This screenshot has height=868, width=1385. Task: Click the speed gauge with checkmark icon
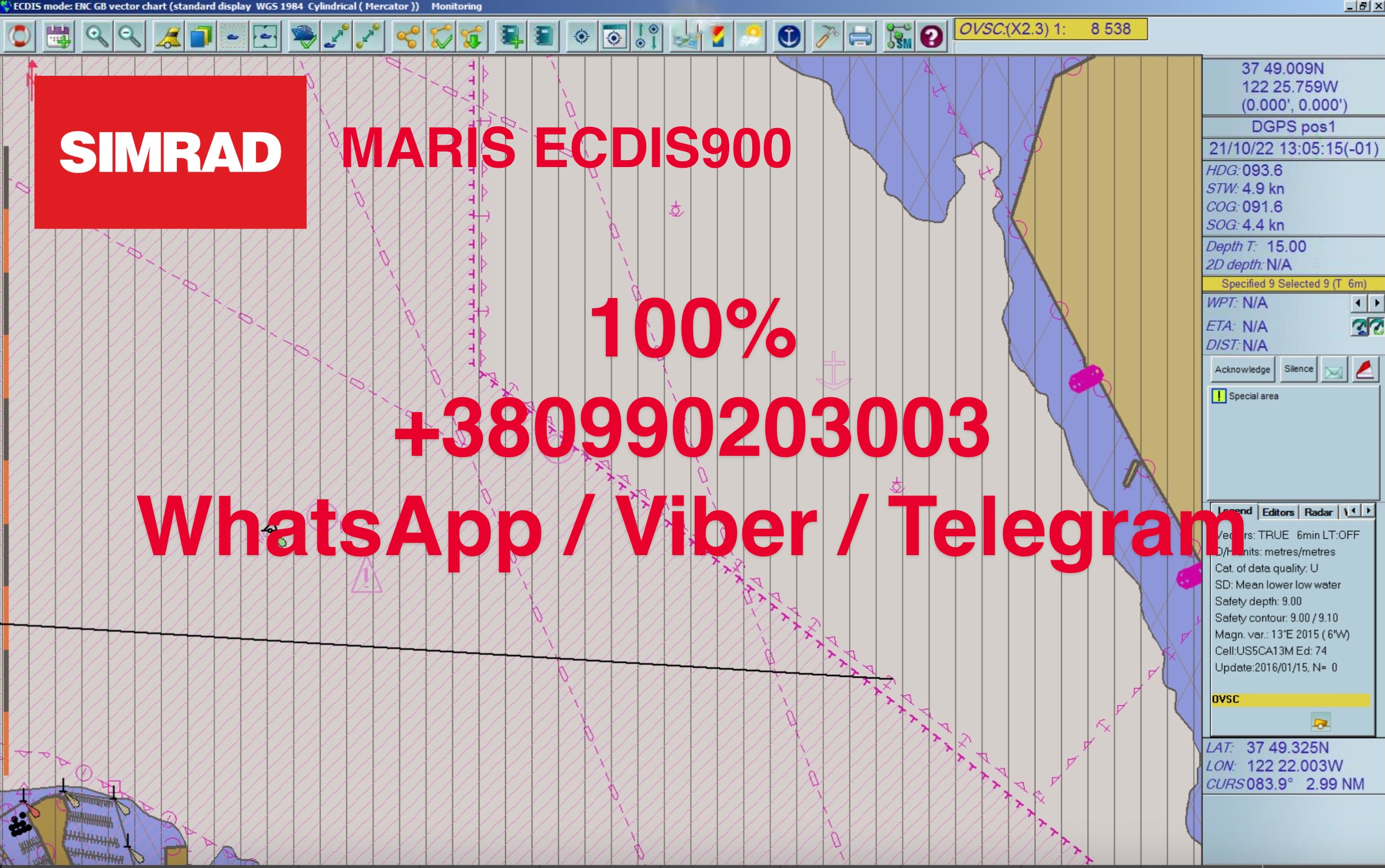pyautogui.click(x=1376, y=327)
